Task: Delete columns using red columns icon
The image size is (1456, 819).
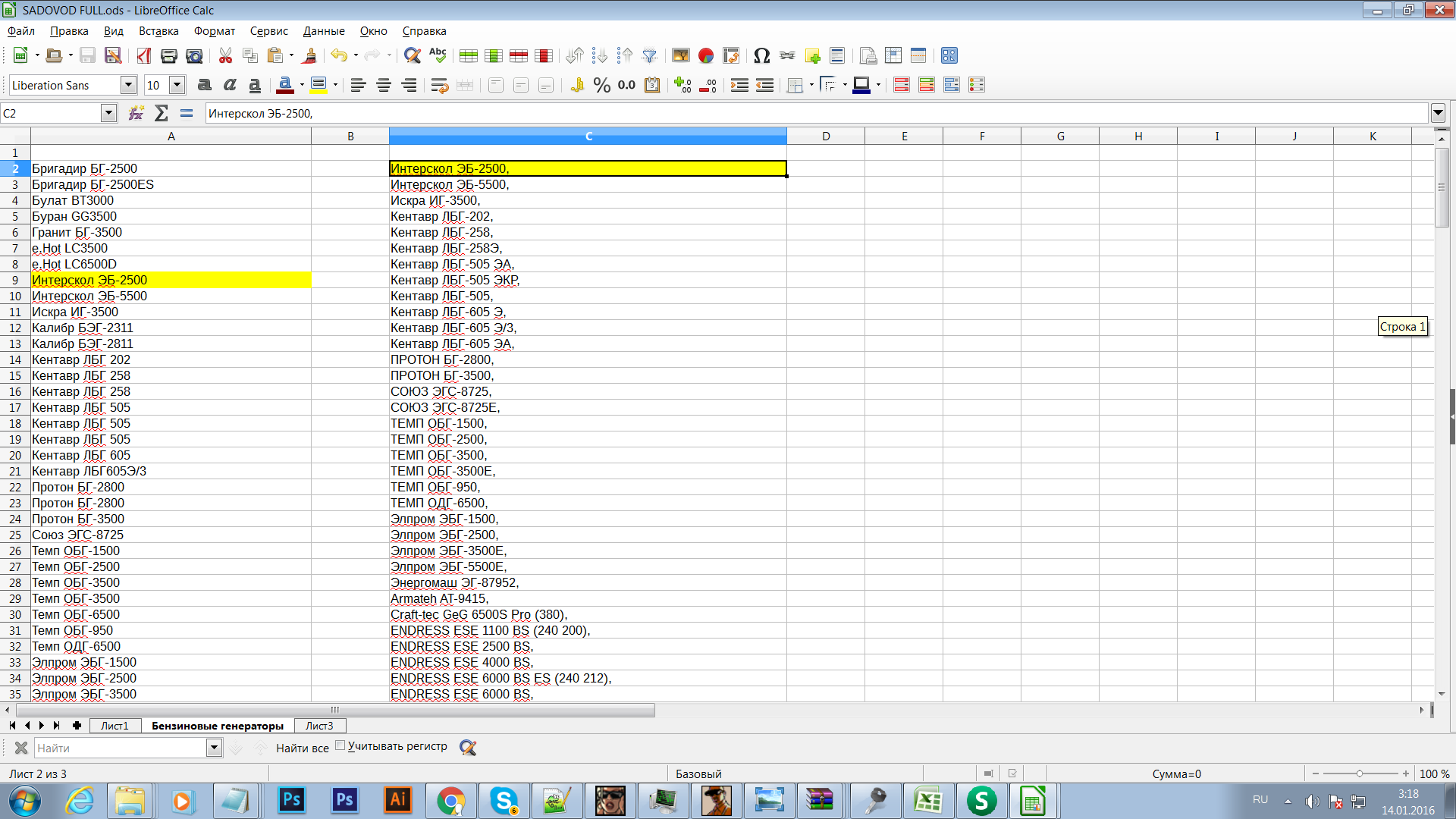Action: [x=544, y=55]
